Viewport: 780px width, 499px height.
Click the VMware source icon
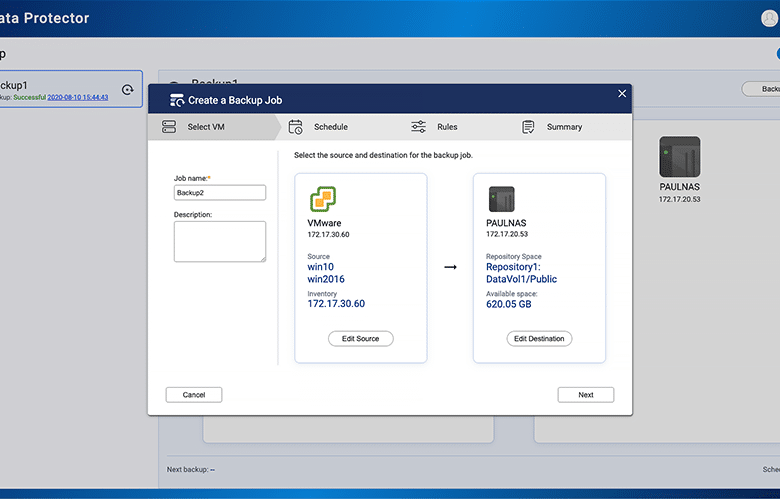coord(323,199)
